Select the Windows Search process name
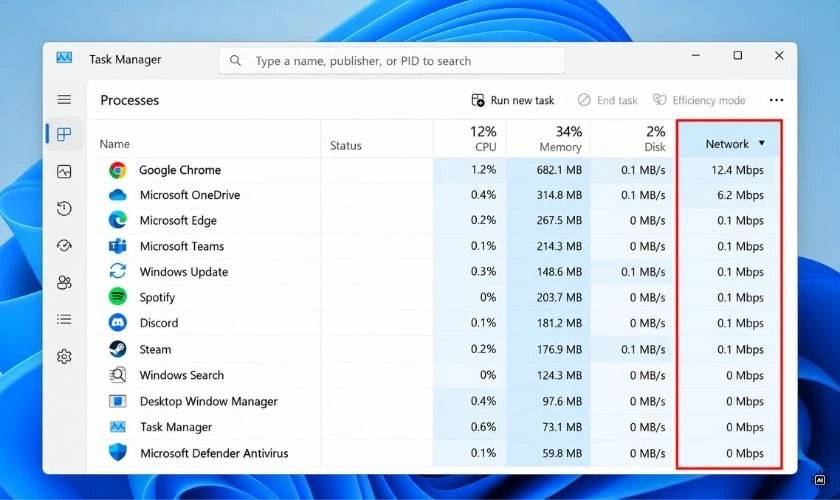840x500 pixels. (x=182, y=375)
